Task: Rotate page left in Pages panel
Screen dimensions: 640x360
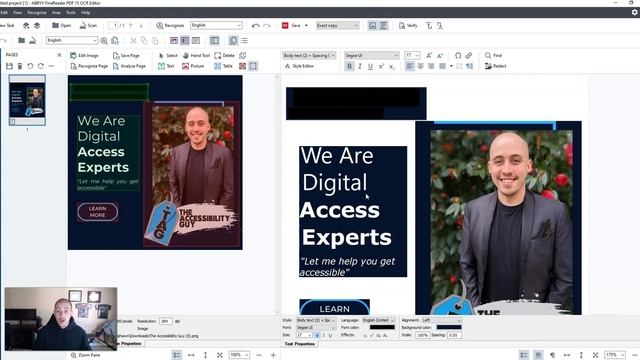Action: tap(30, 66)
